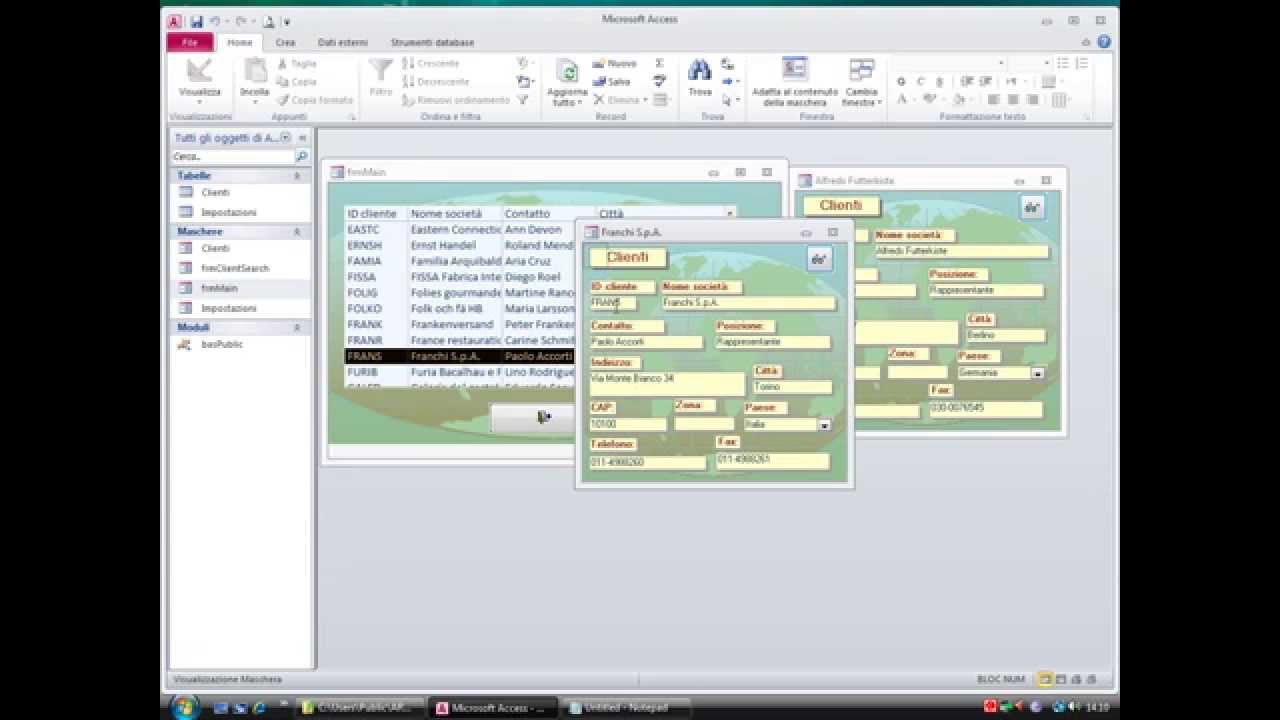The width and height of the screenshot is (1280, 720).
Task: Select the Clienti table in navigation pane
Action: [x=215, y=192]
